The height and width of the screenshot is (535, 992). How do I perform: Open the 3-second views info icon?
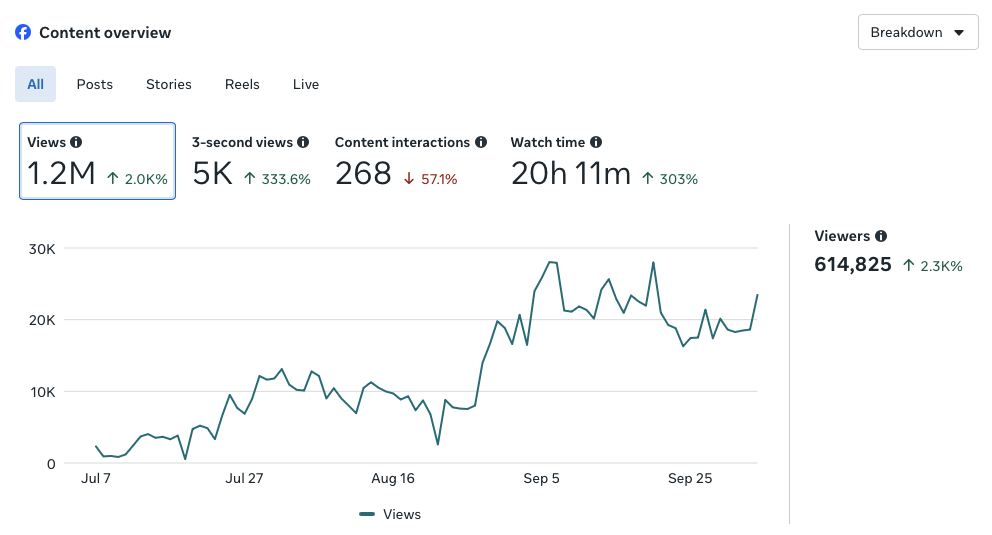(303, 142)
